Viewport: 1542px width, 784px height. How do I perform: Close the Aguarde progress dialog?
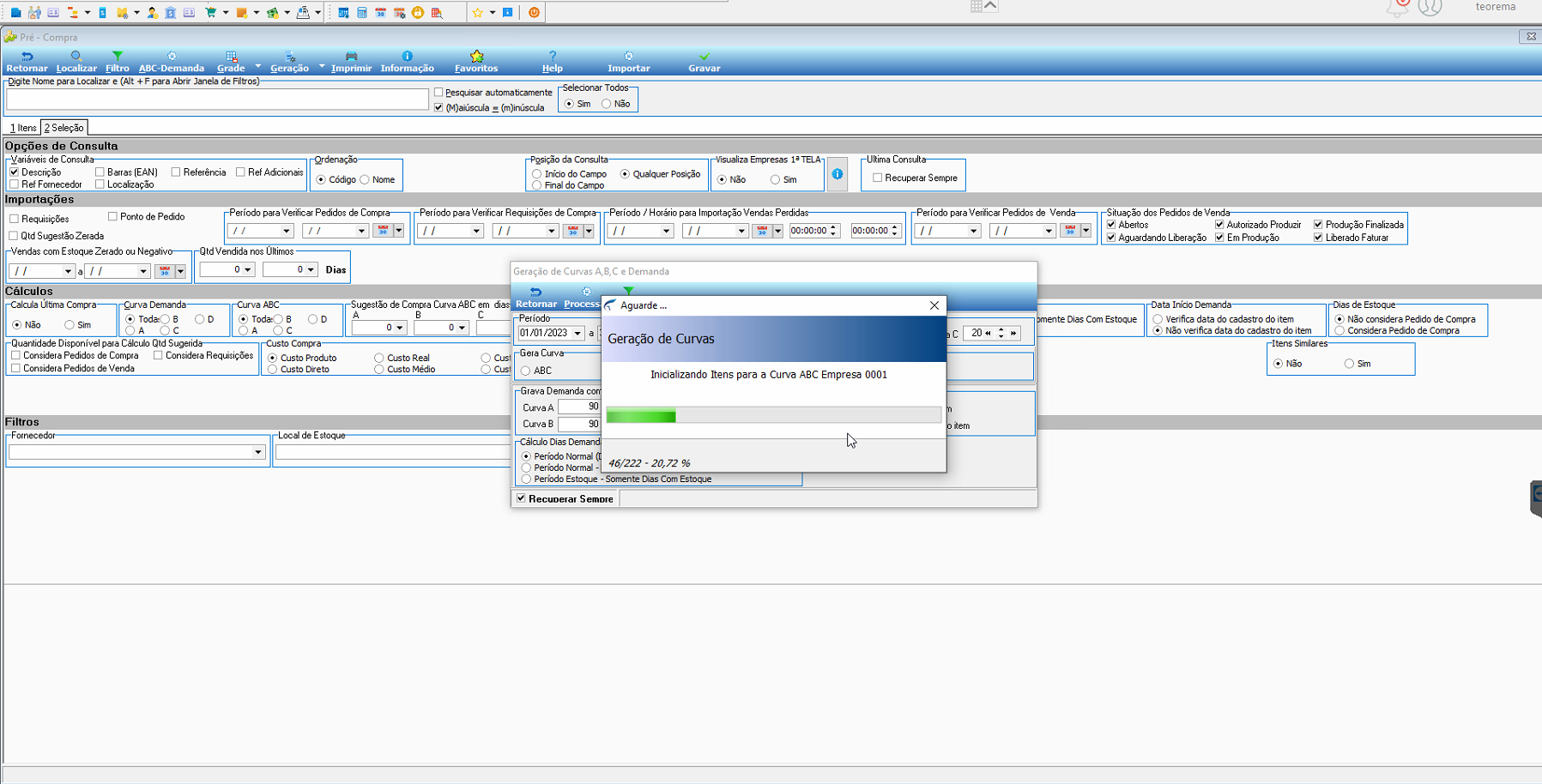[934, 305]
